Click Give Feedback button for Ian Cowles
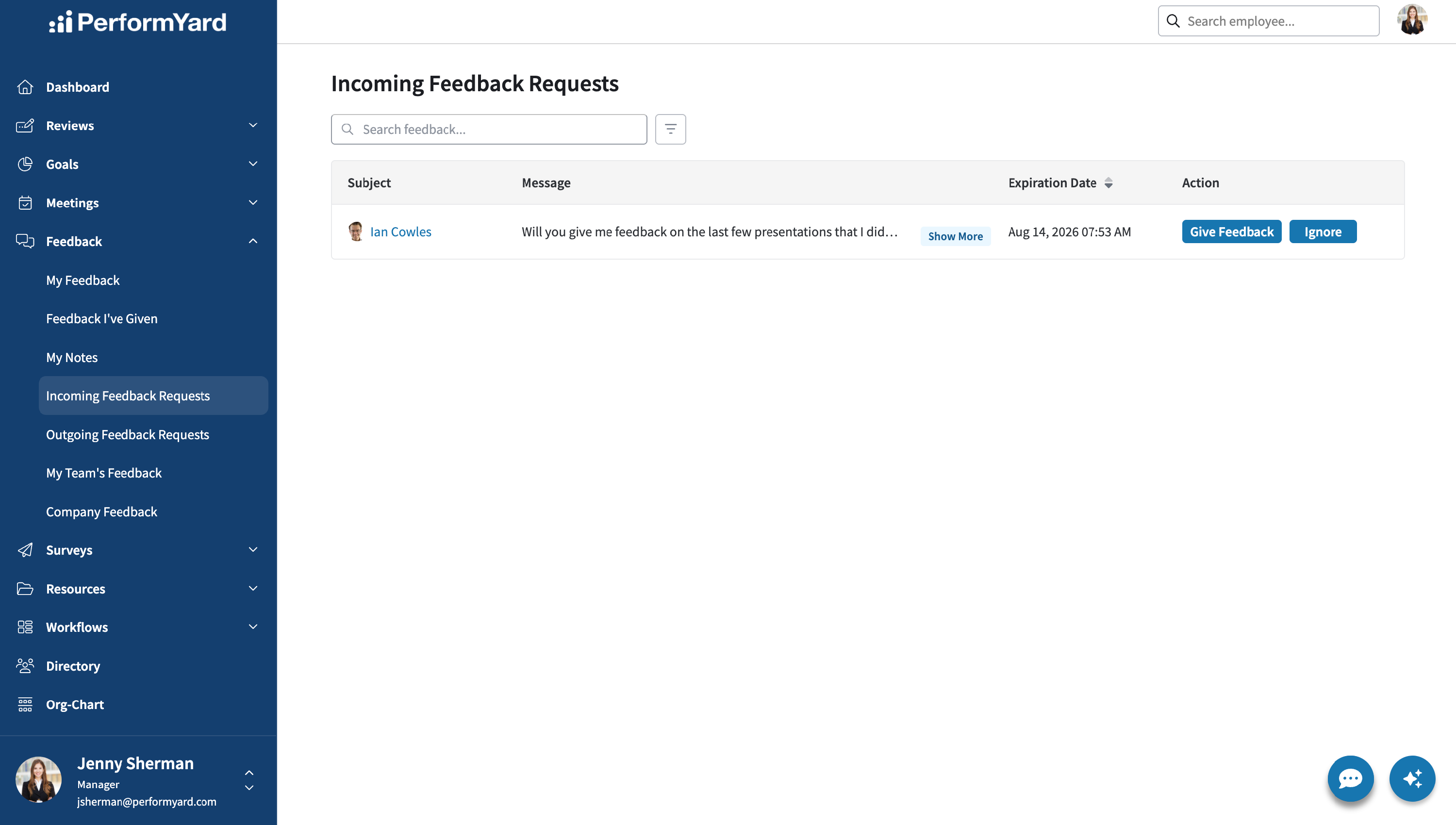1456x825 pixels. click(x=1231, y=232)
